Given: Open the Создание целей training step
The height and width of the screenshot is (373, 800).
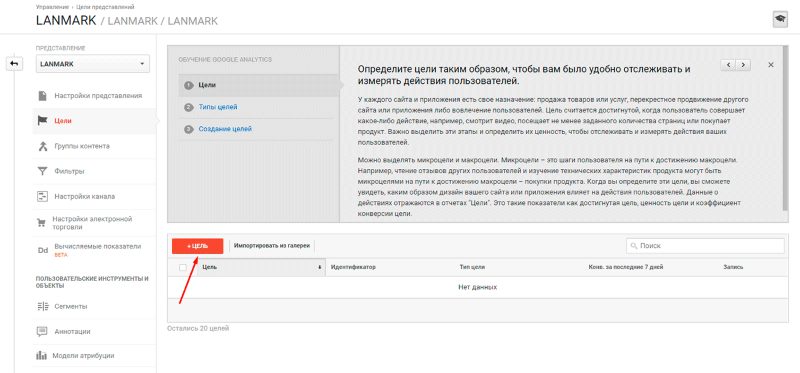Looking at the screenshot, I should (x=225, y=129).
